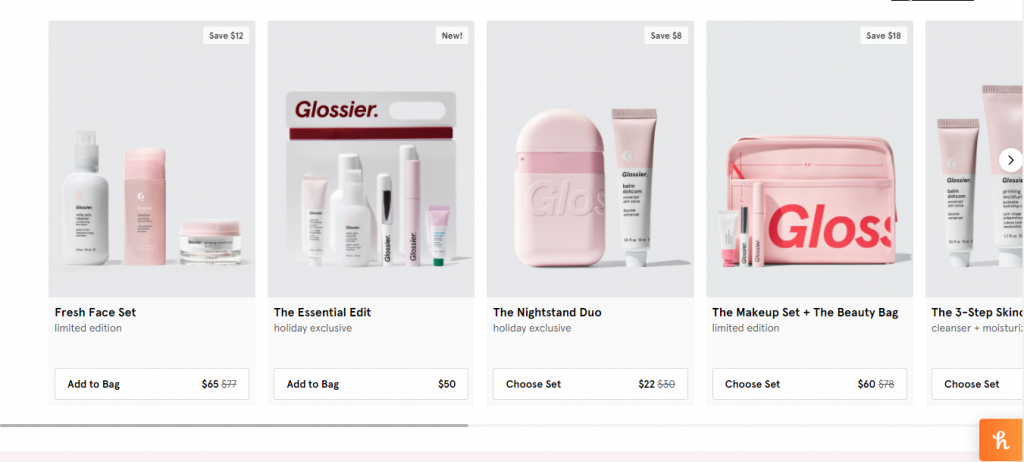Choose set for The Makeup Set
Image resolution: width=1024 pixels, height=462 pixels.
(x=809, y=384)
